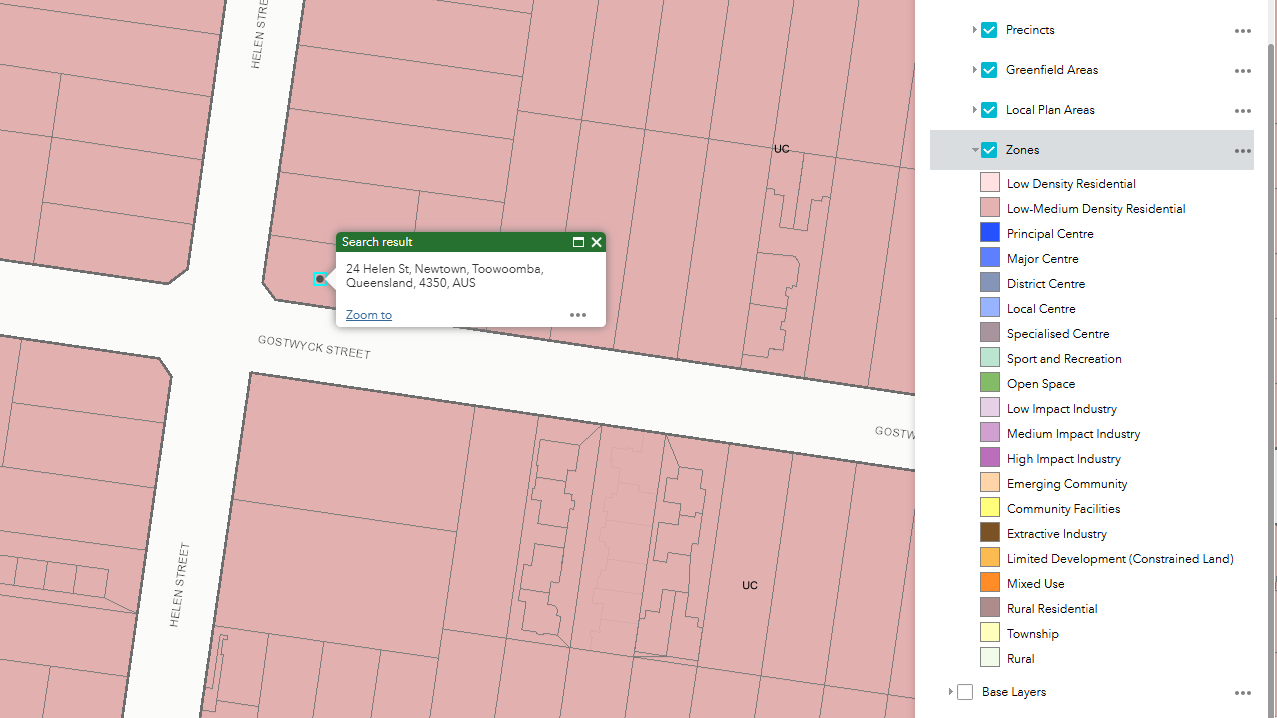The image size is (1277, 718).
Task: Expand the Precincts layer tree
Action: (x=974, y=30)
